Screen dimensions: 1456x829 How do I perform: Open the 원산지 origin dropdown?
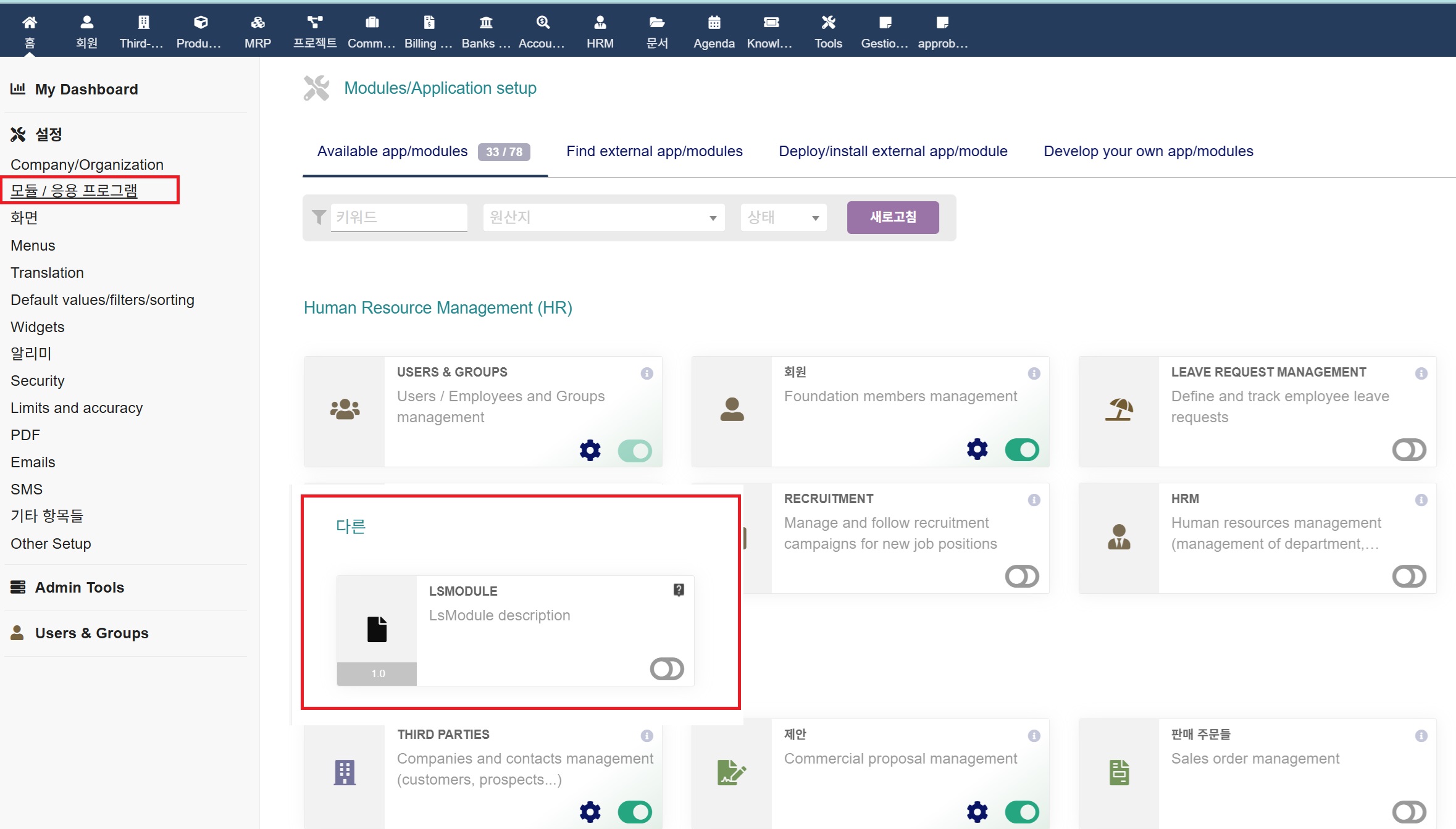tap(603, 217)
